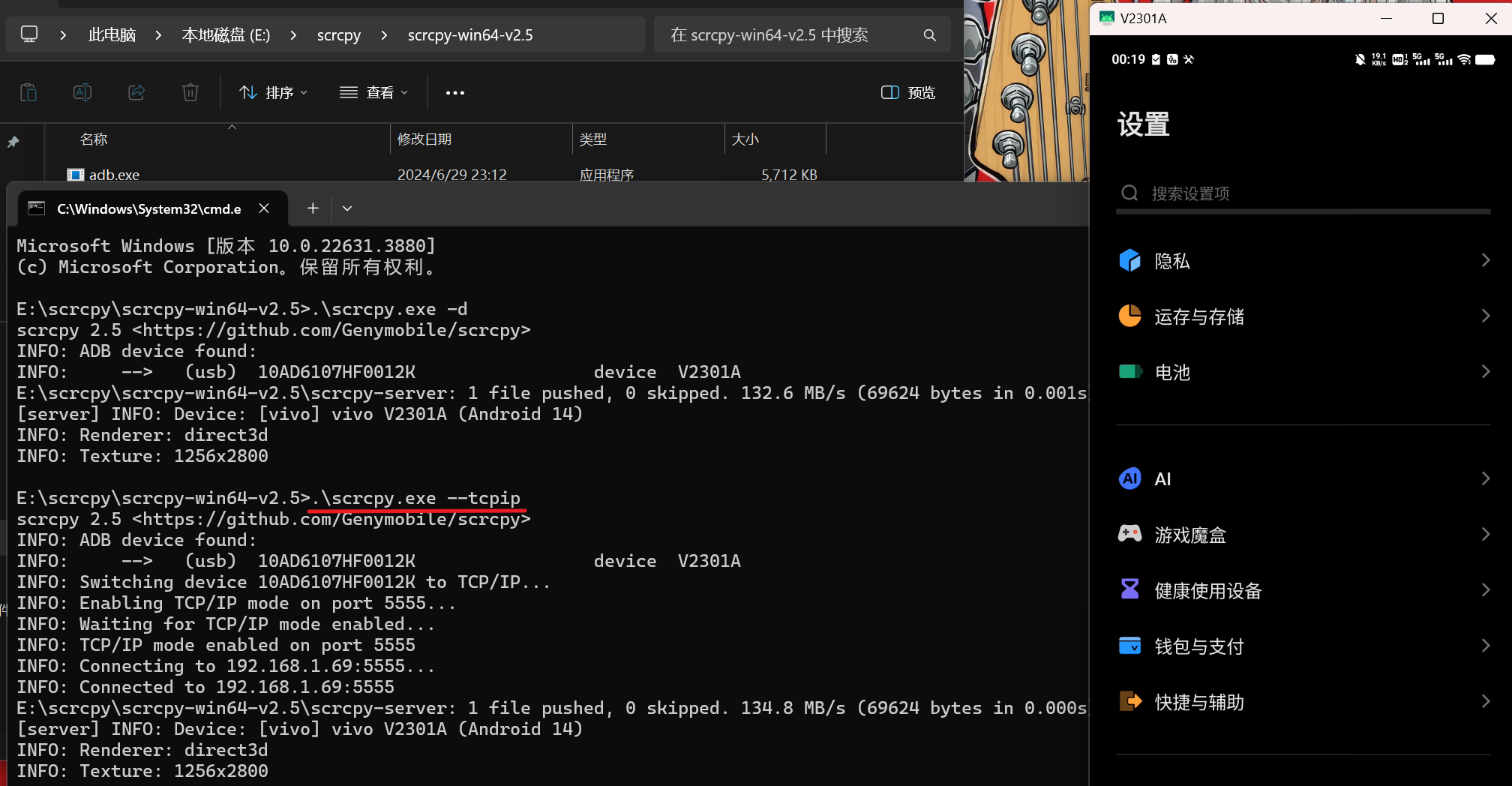Click the delete trash icon in Explorer toolbar

click(x=190, y=92)
